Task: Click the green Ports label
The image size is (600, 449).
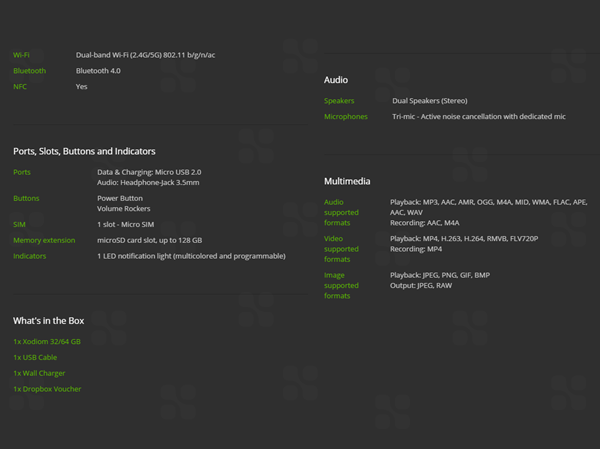Action: (x=22, y=172)
